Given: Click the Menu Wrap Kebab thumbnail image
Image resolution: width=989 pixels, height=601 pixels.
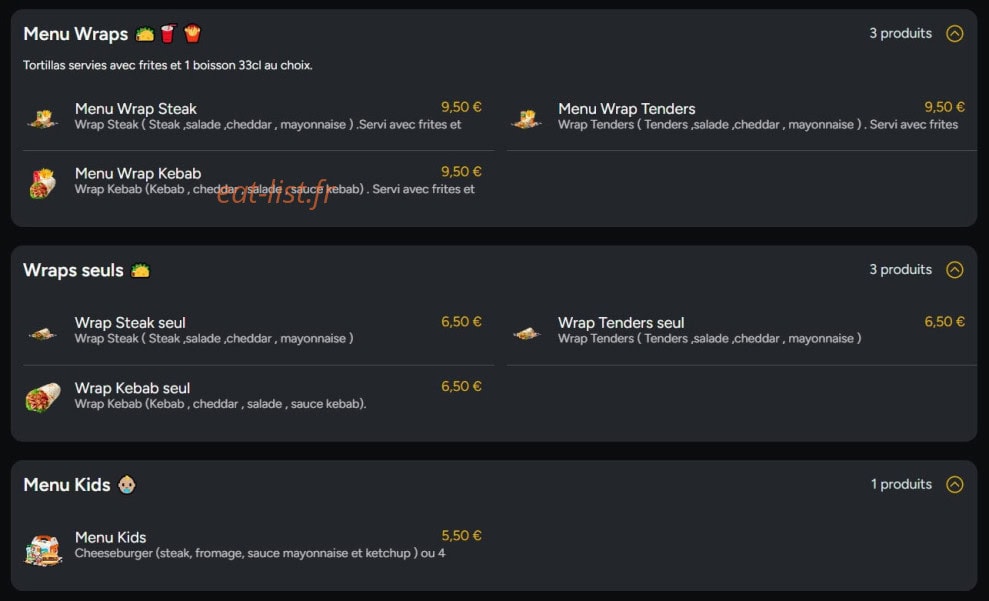Looking at the screenshot, I should click(x=43, y=183).
